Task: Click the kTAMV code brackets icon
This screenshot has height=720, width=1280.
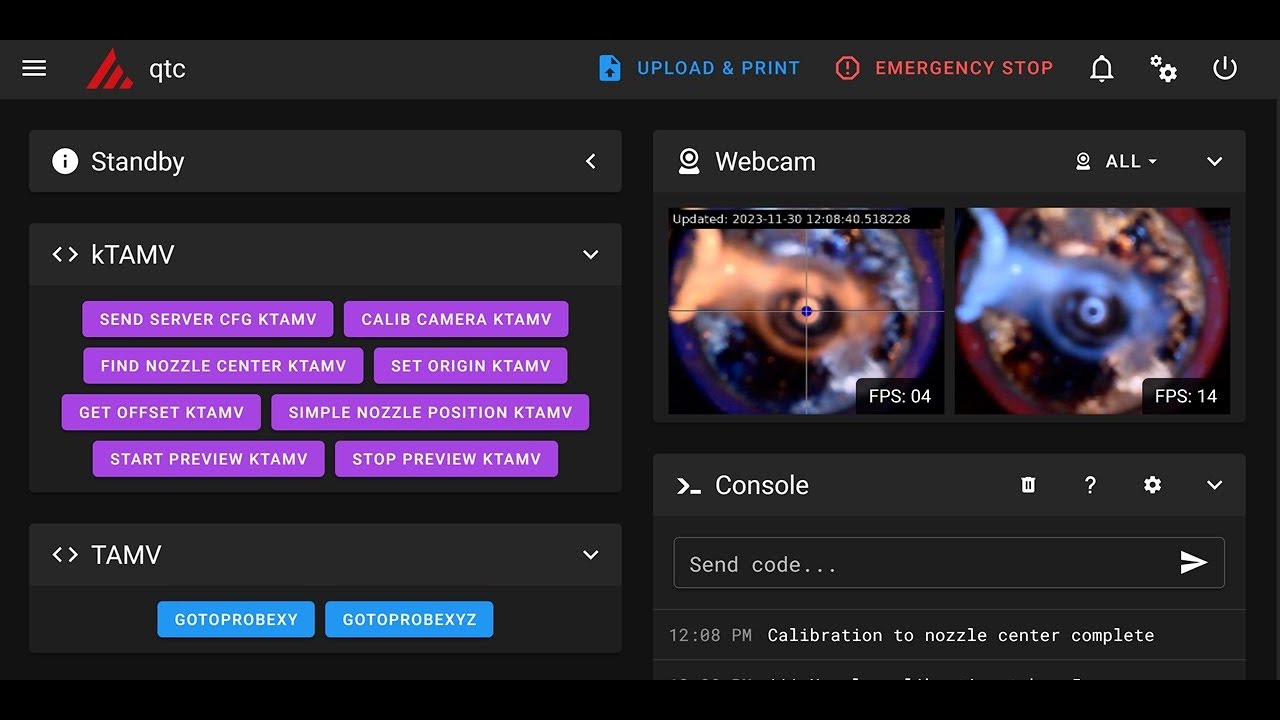Action: pyautogui.click(x=65, y=254)
